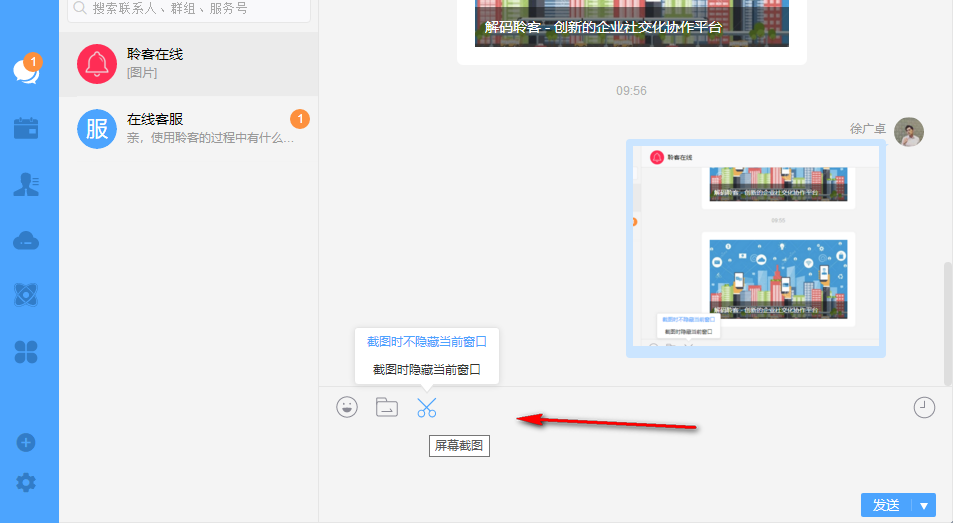Viewport: 953px width, 523px height.
Task: Select 截图时不隐藏当前窗口 option
Action: pyautogui.click(x=427, y=342)
